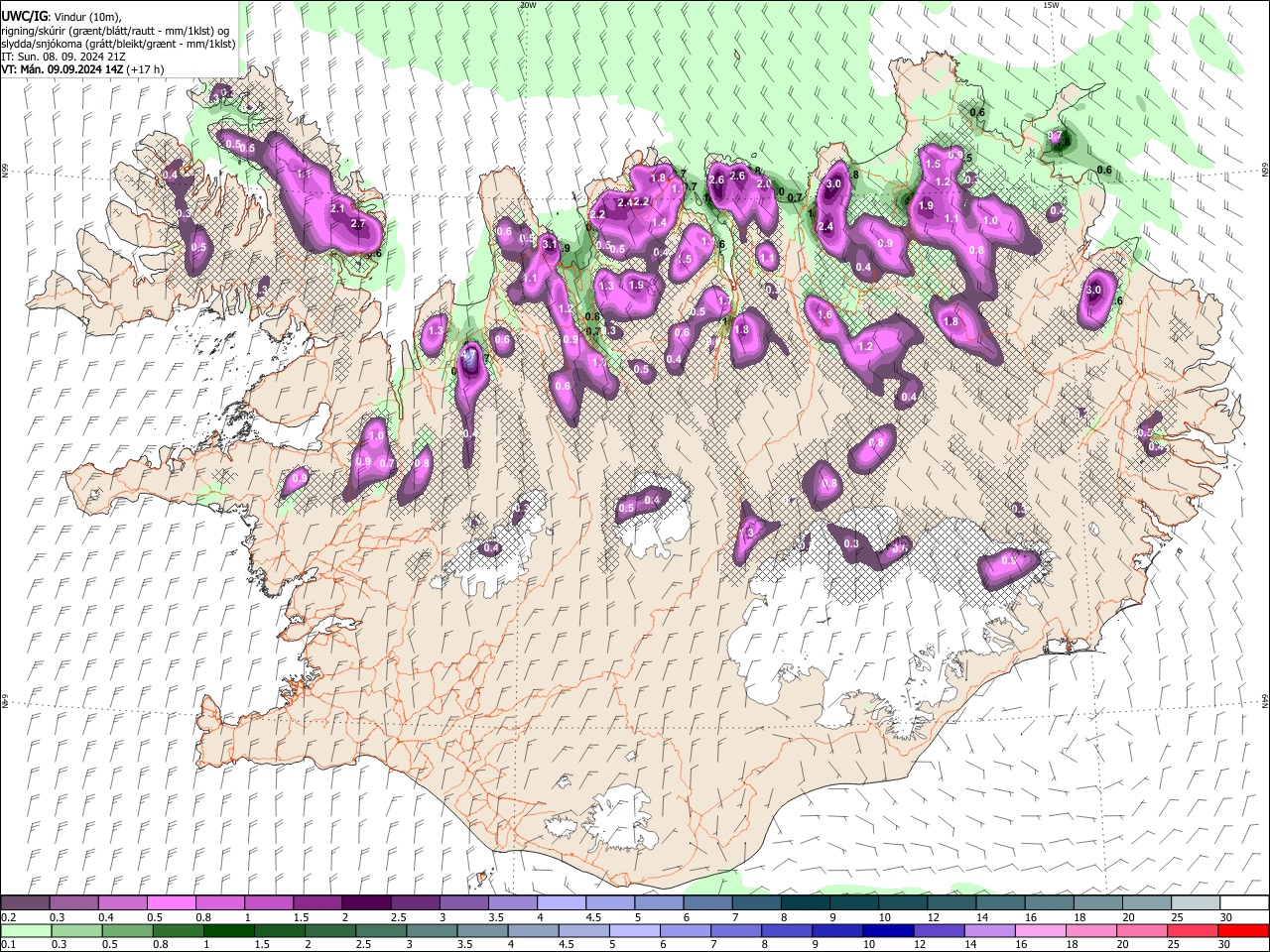
Task: Click the UWC/IG title text
Action: pyautogui.click(x=24, y=16)
